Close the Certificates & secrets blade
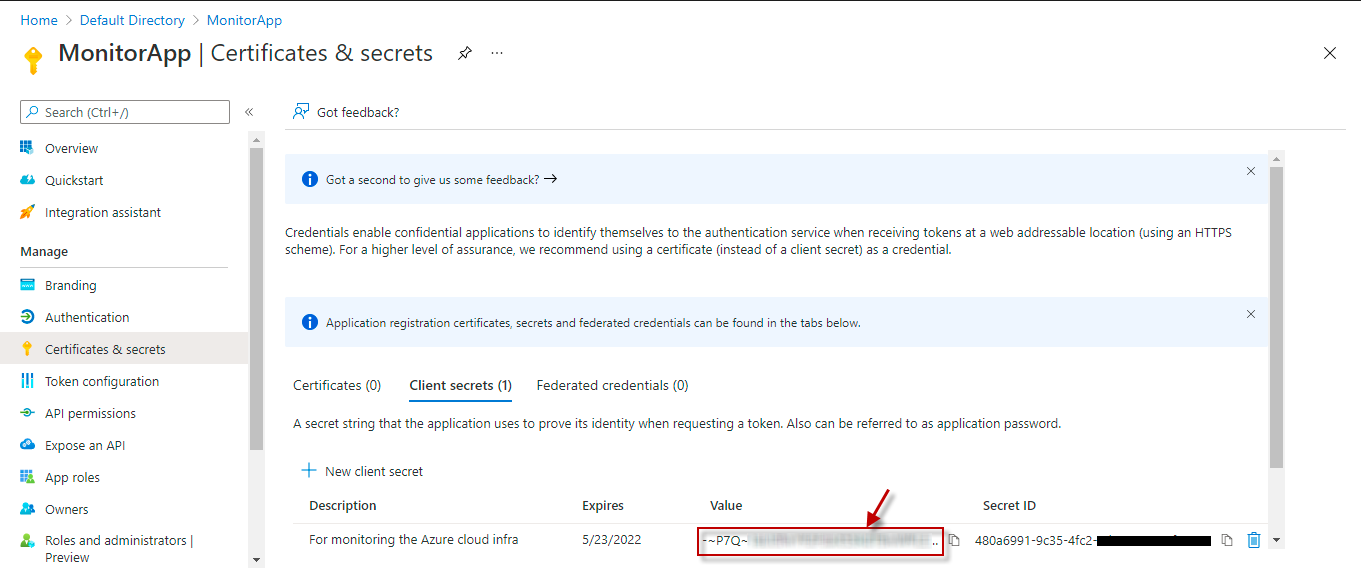Viewport: 1361px width, 568px height. click(1330, 53)
